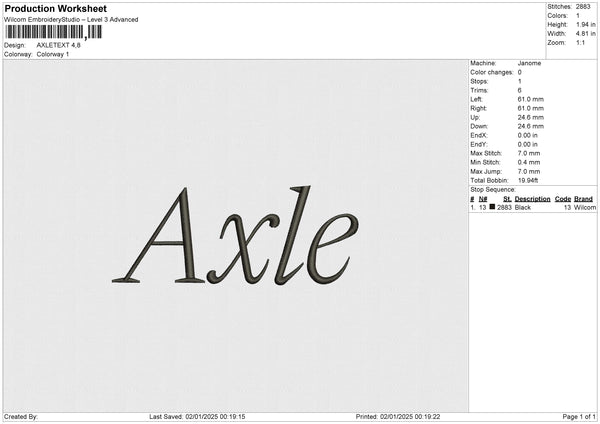This screenshot has height=424, width=600.
Task: Click the Production Worksheet title
Action: pos(55,8)
